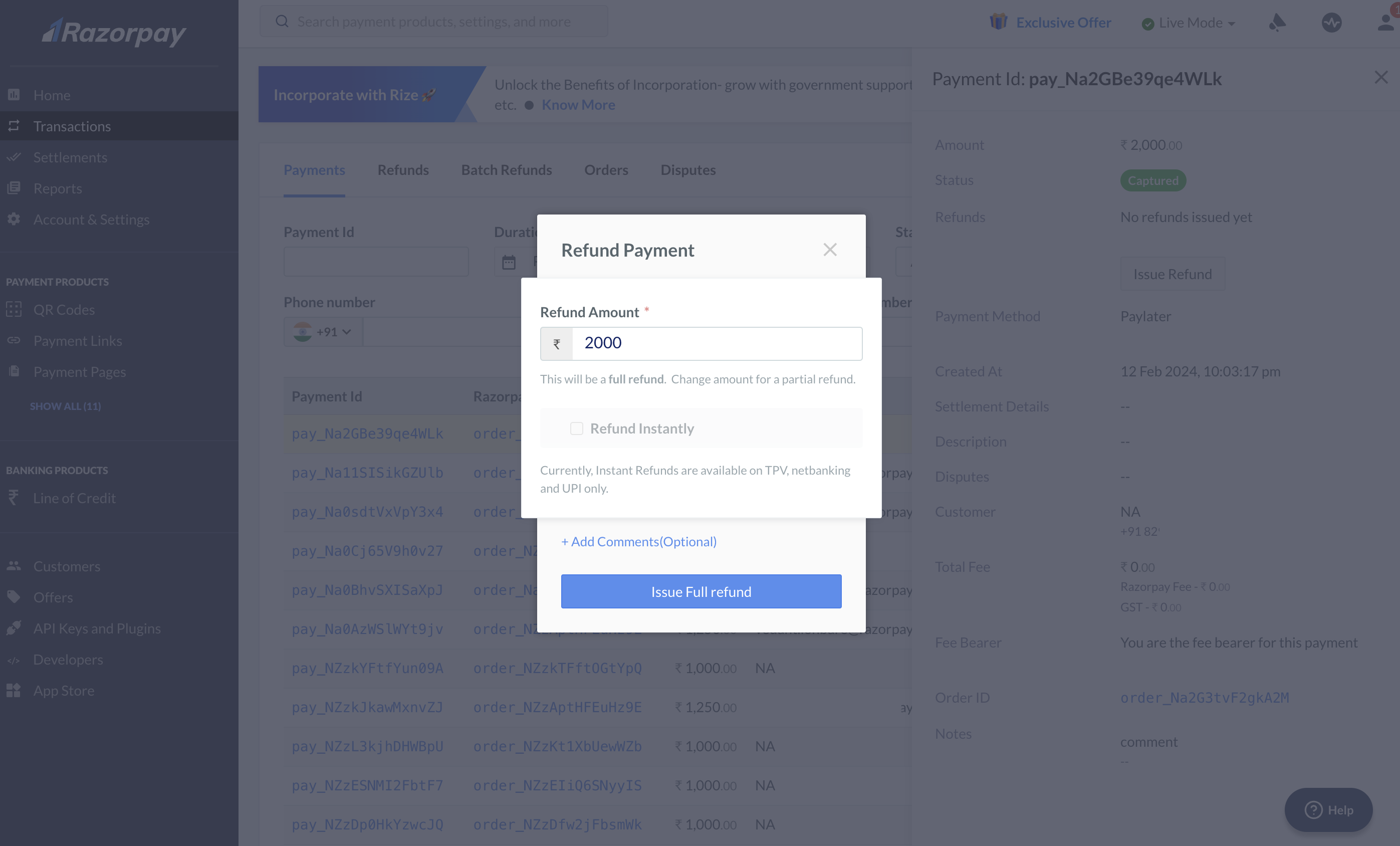This screenshot has width=1400, height=846.
Task: Switch to the Batch Refunds tab
Action: click(507, 170)
